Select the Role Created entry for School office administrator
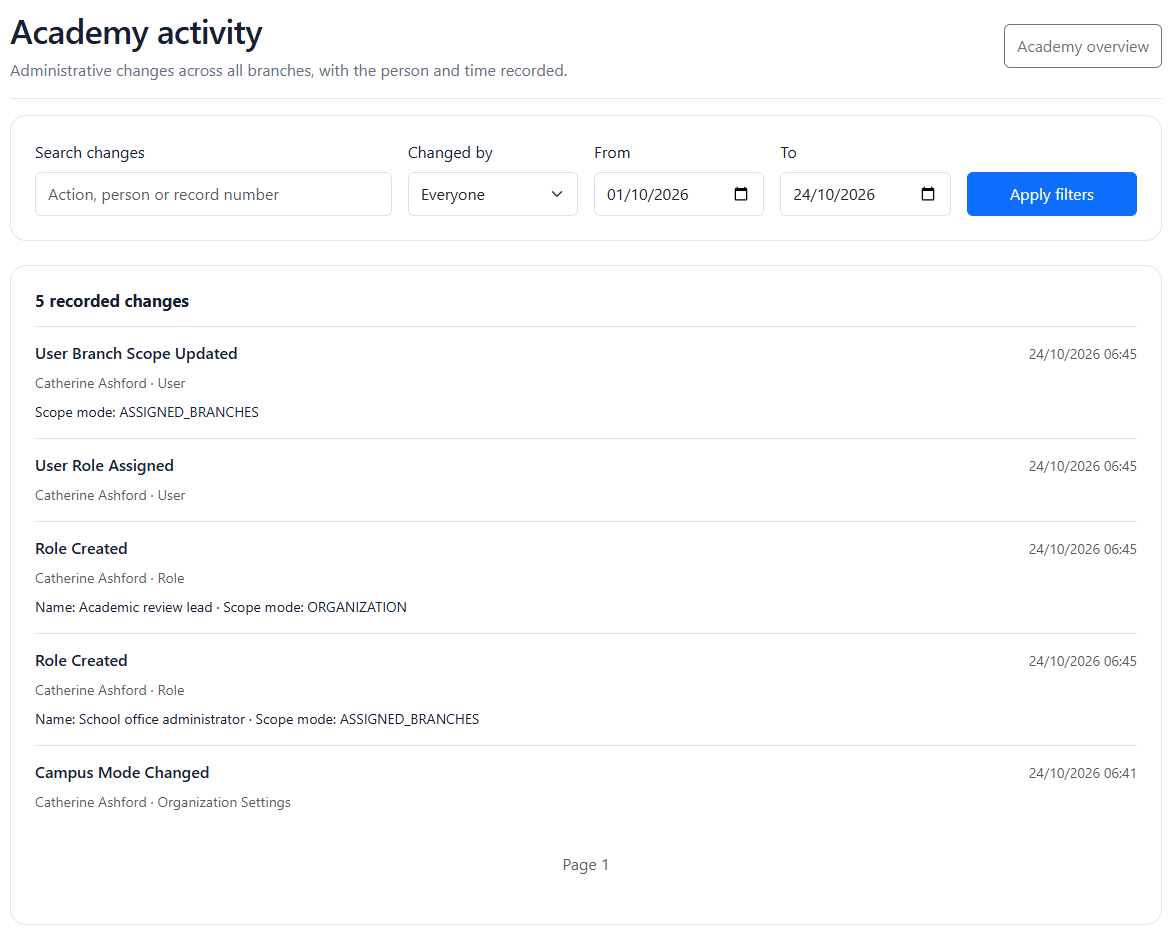This screenshot has width=1172, height=935. [586, 690]
